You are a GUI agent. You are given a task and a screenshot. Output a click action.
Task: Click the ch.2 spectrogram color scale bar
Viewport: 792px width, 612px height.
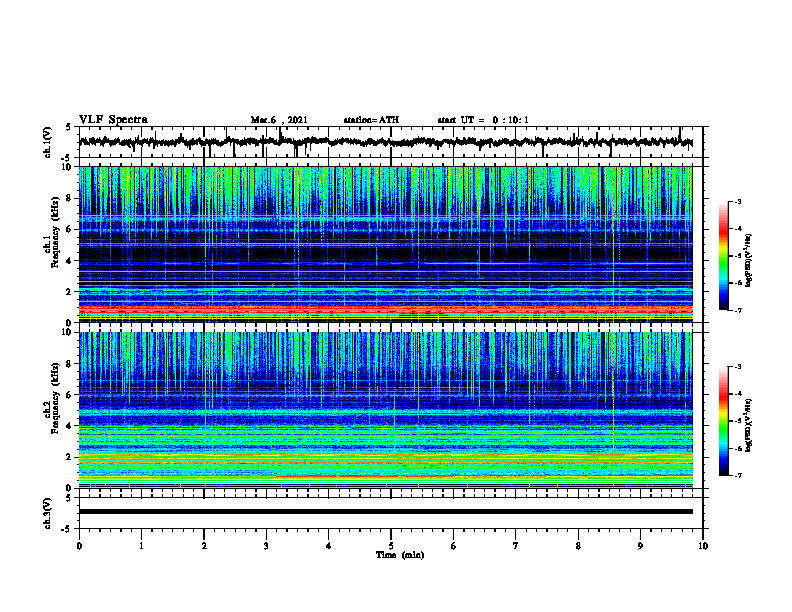[x=723, y=421]
